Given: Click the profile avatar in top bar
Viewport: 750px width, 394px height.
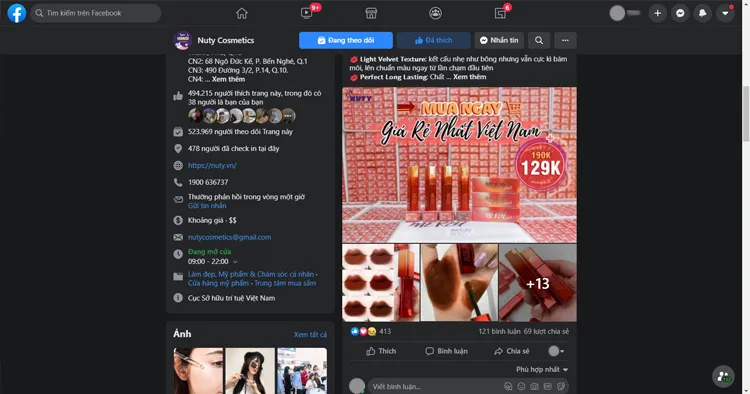Looking at the screenshot, I should (x=617, y=13).
